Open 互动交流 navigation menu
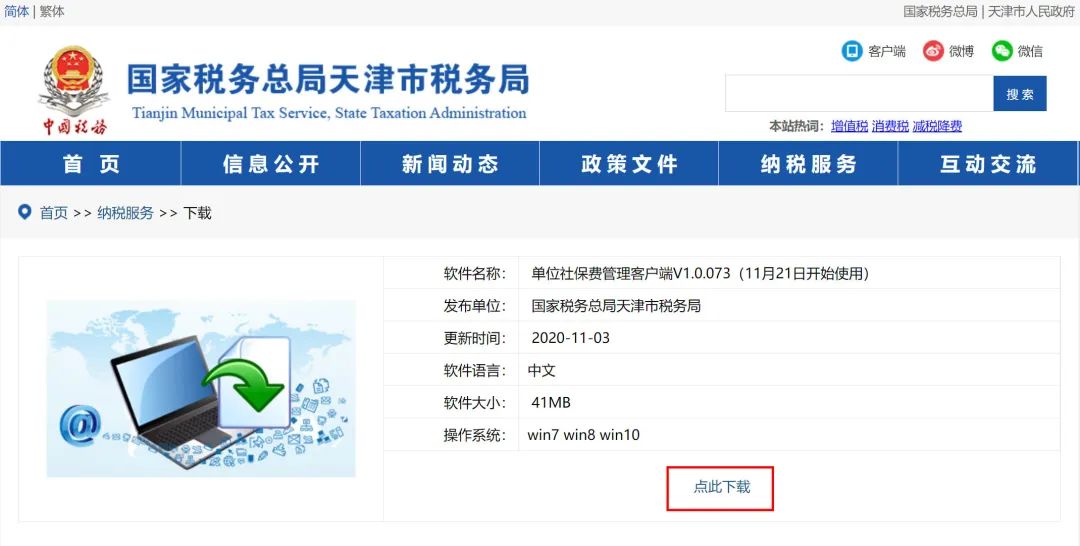Image resolution: width=1080 pixels, height=546 pixels. pos(988,164)
